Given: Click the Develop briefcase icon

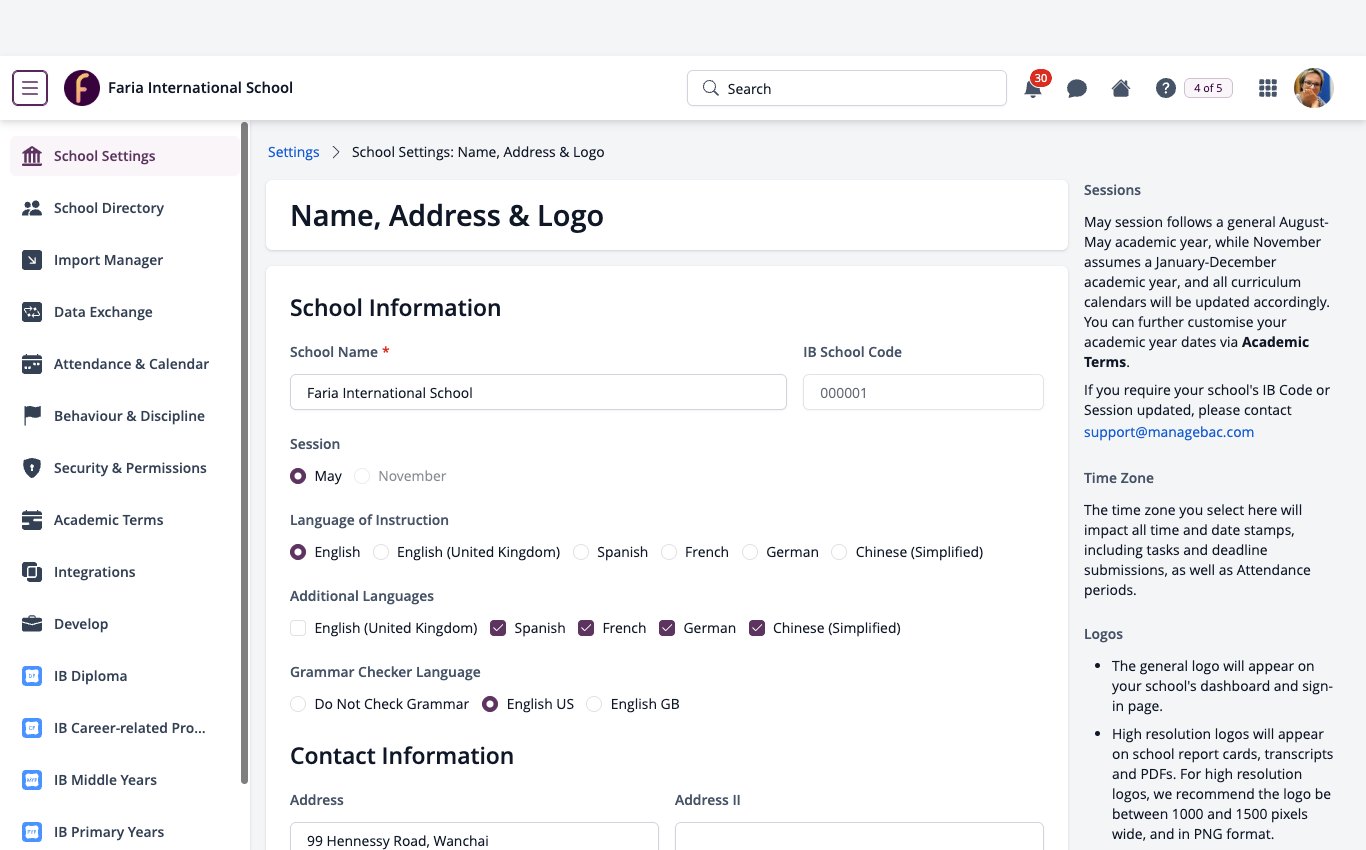Looking at the screenshot, I should pyautogui.click(x=32, y=624).
